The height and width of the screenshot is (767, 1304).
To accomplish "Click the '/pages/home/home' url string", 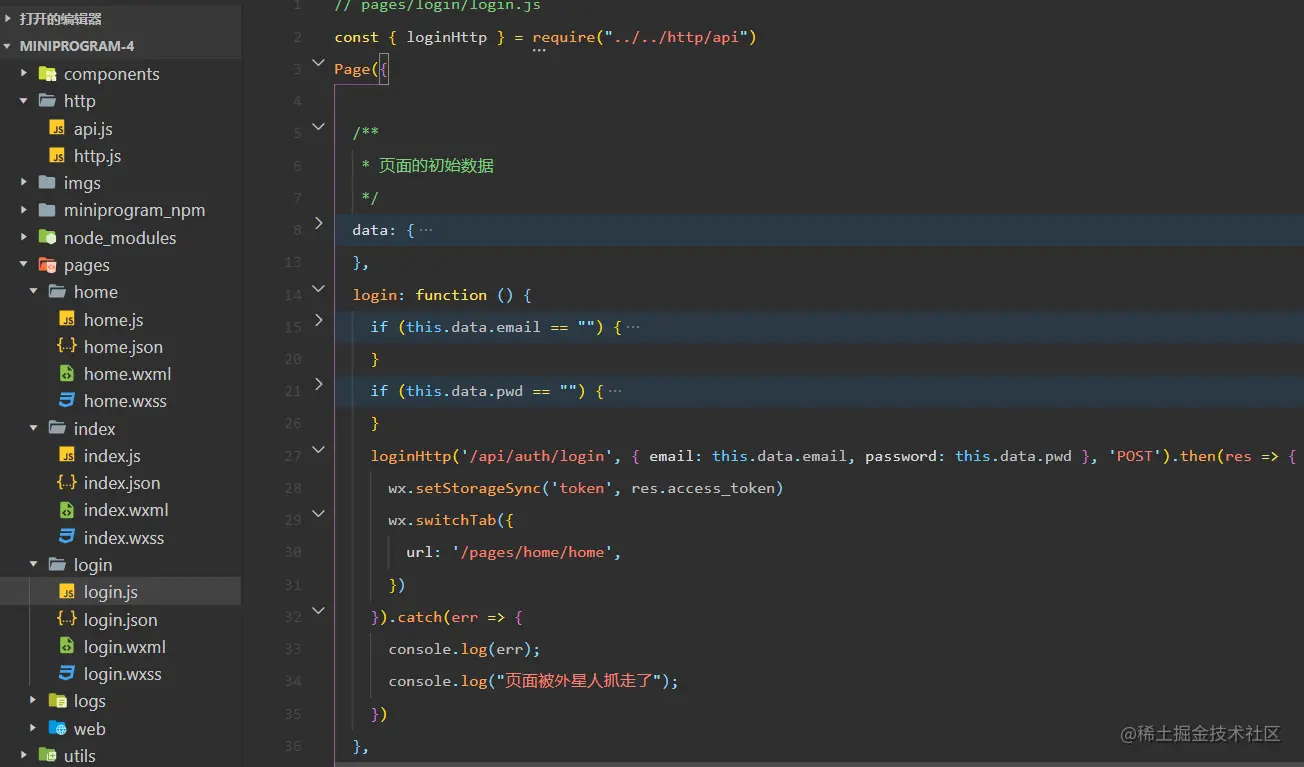I will (532, 552).
